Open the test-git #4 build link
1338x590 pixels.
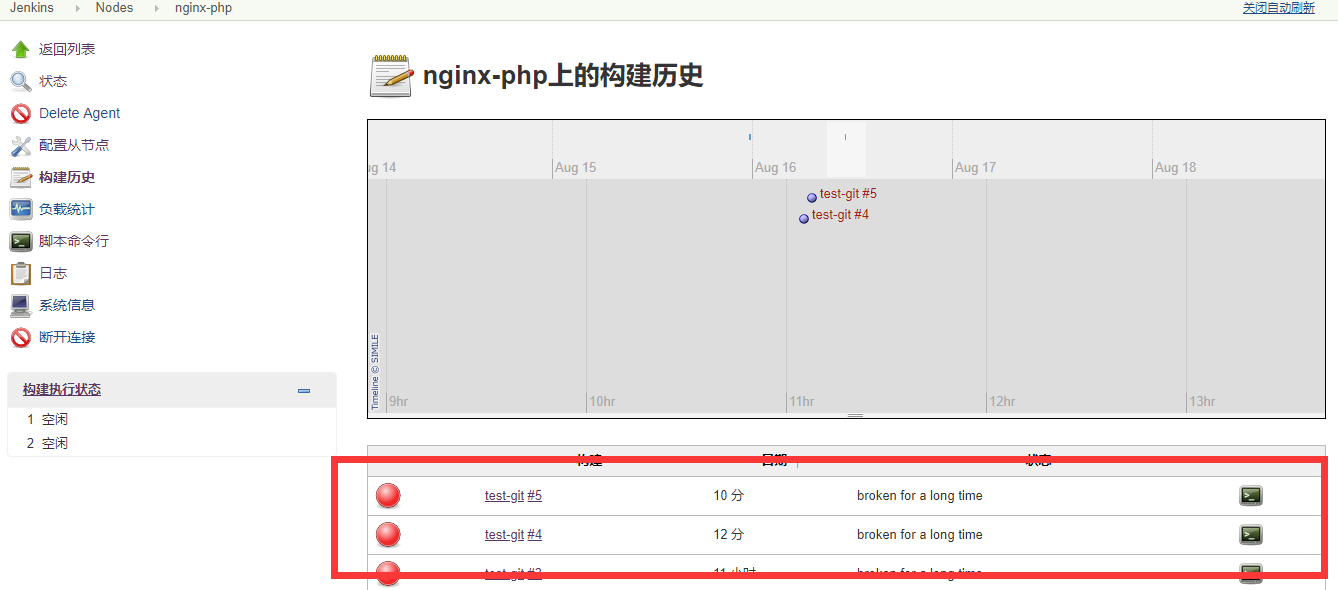(x=513, y=535)
